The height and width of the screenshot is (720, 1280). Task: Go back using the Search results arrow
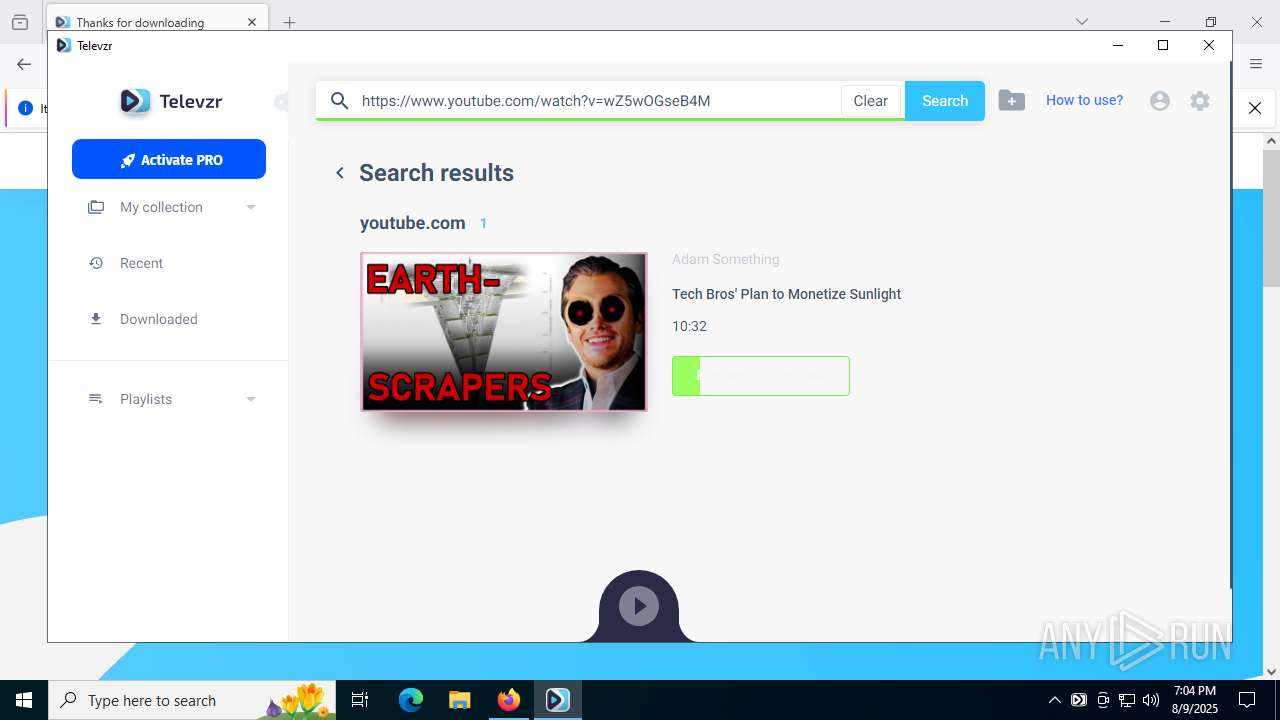[340, 173]
